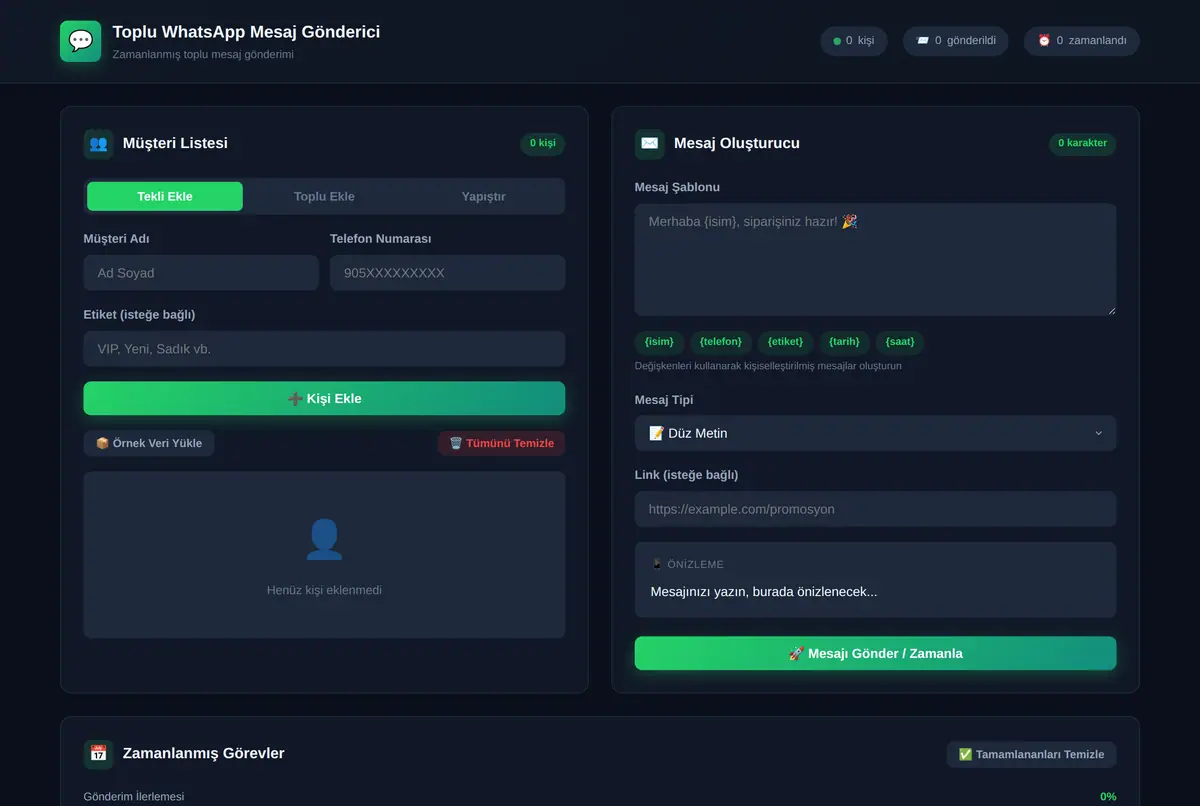The image size is (1200, 806).
Task: Click the '0 kişi' badge in Müşteri Listesi
Action: pos(542,143)
